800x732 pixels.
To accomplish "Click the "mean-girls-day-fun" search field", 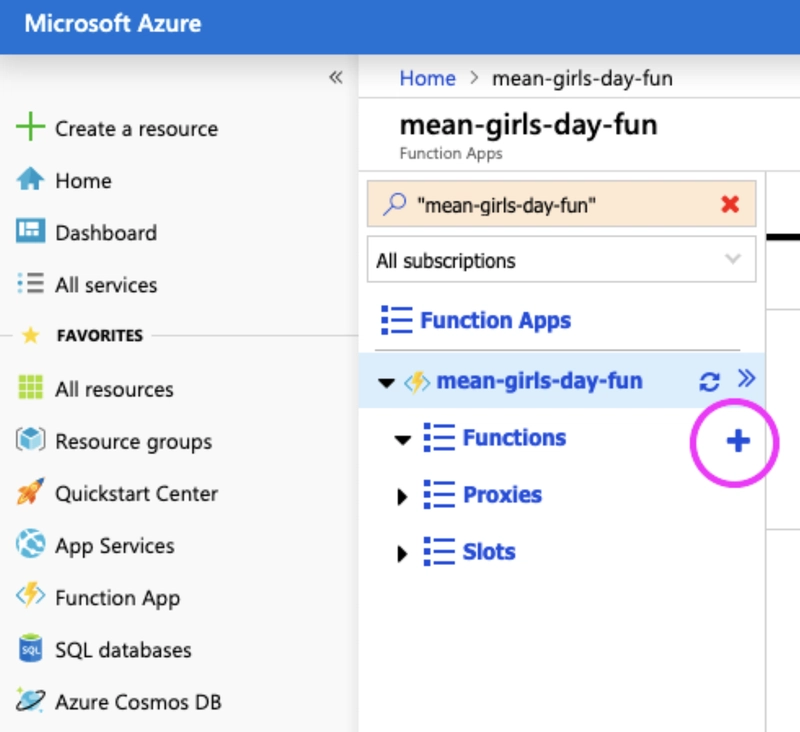I will [561, 204].
